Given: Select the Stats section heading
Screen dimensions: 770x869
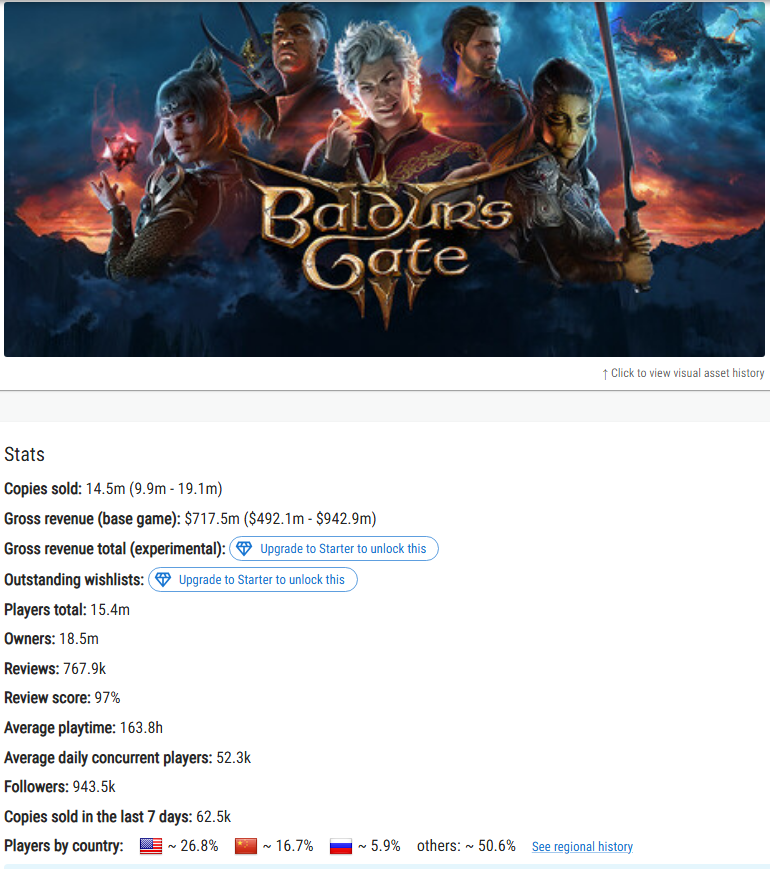Looking at the screenshot, I should [x=24, y=454].
